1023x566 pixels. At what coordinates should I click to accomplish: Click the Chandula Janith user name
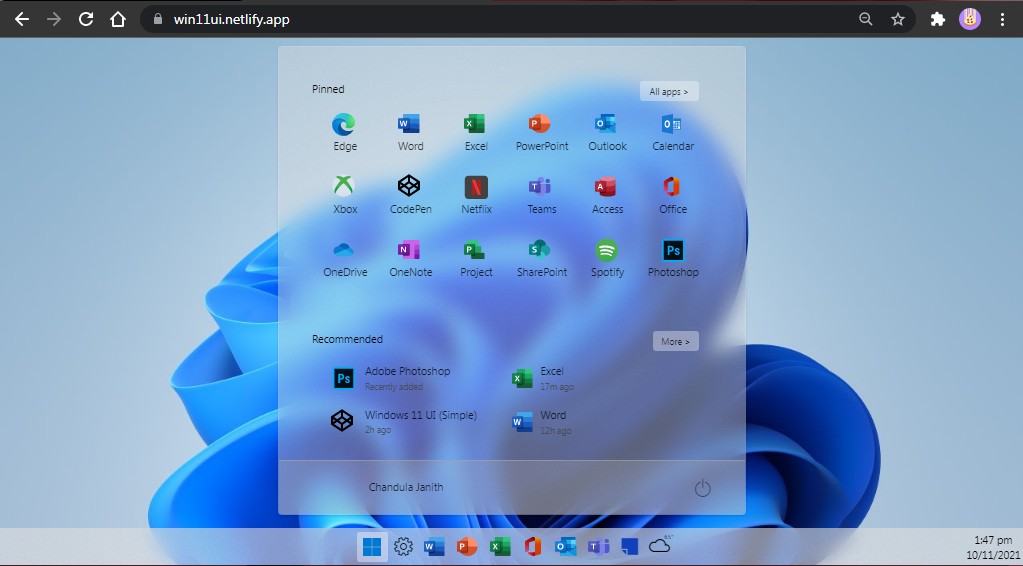pyautogui.click(x=406, y=487)
